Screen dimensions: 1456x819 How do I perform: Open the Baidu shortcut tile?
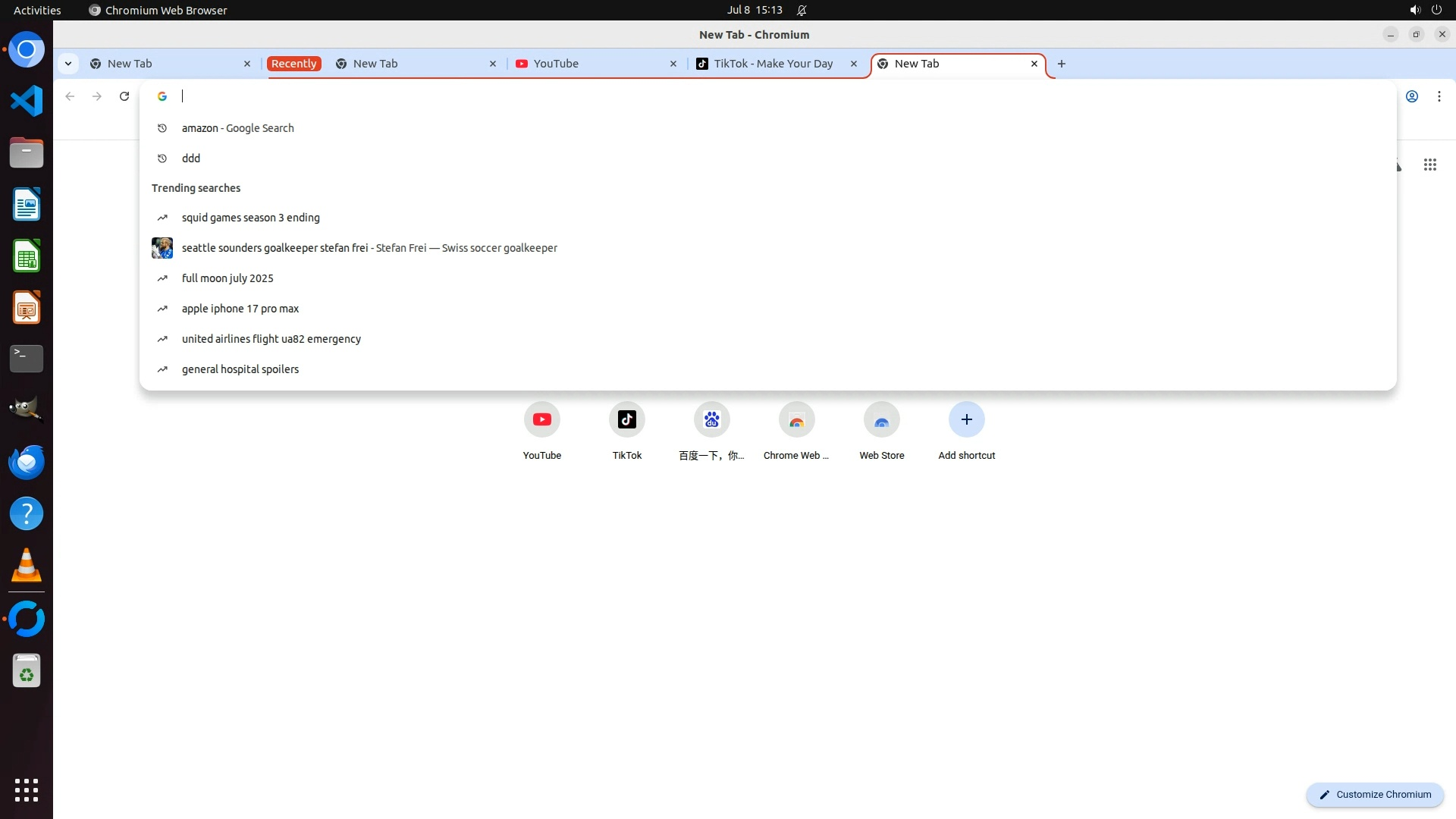[x=711, y=420]
